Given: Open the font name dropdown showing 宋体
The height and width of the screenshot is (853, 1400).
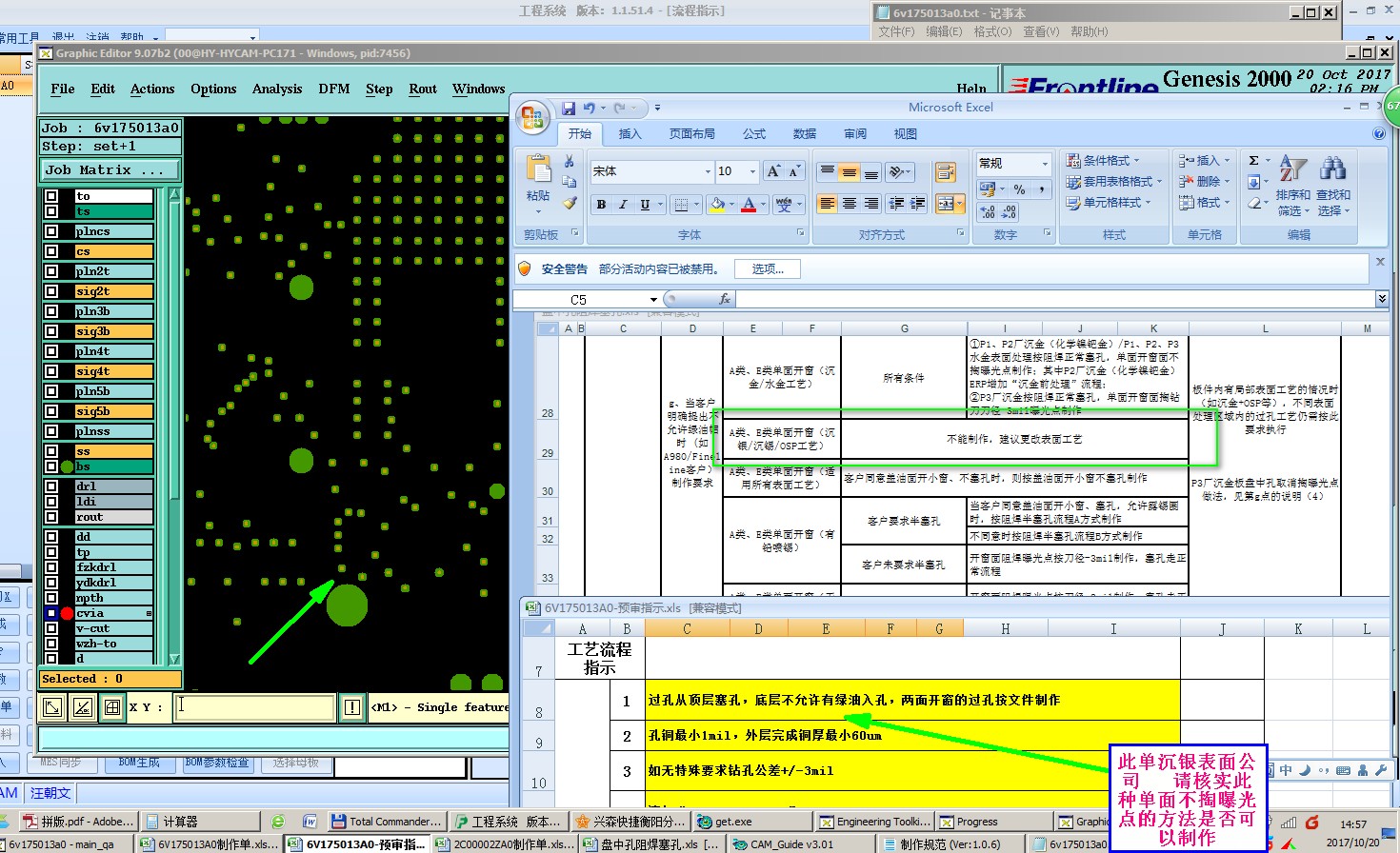Looking at the screenshot, I should tap(708, 171).
